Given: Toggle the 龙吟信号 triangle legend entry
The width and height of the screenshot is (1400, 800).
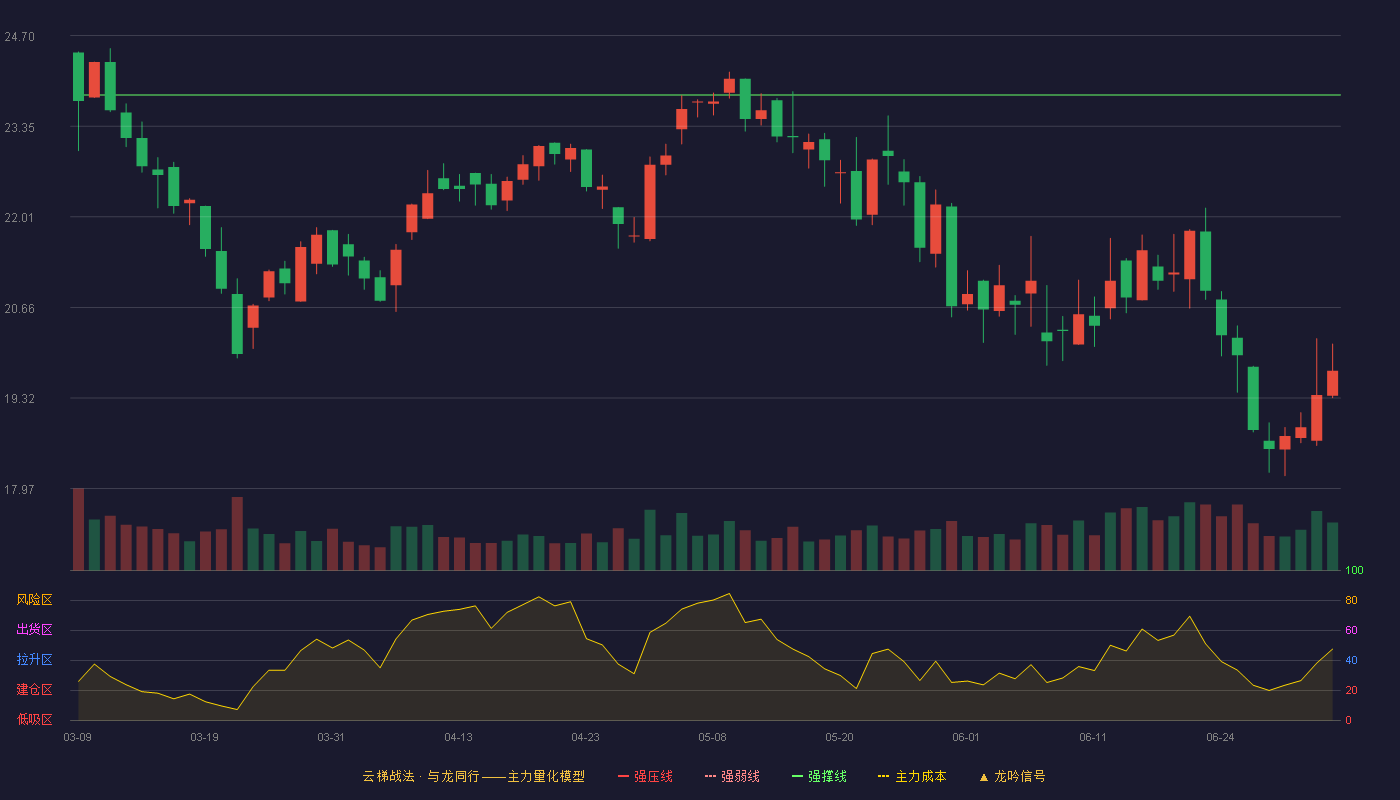Looking at the screenshot, I should coord(1012,776).
